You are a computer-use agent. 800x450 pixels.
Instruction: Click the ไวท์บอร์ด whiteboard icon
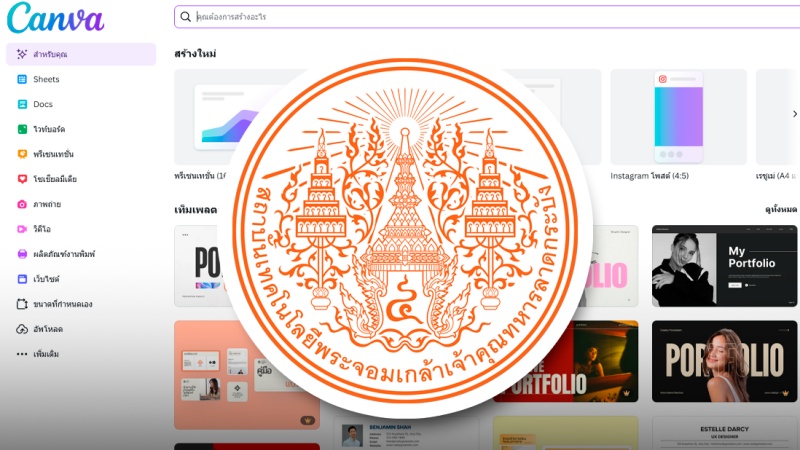tap(22, 129)
